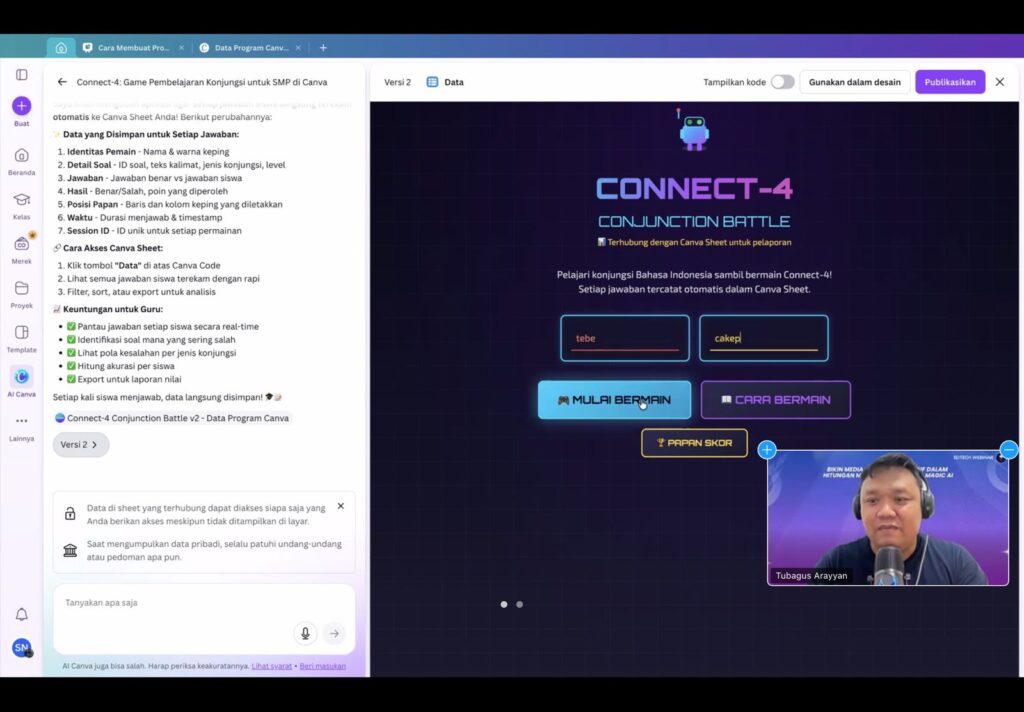
Task: Dismiss the data sharing notice
Action: coord(340,506)
